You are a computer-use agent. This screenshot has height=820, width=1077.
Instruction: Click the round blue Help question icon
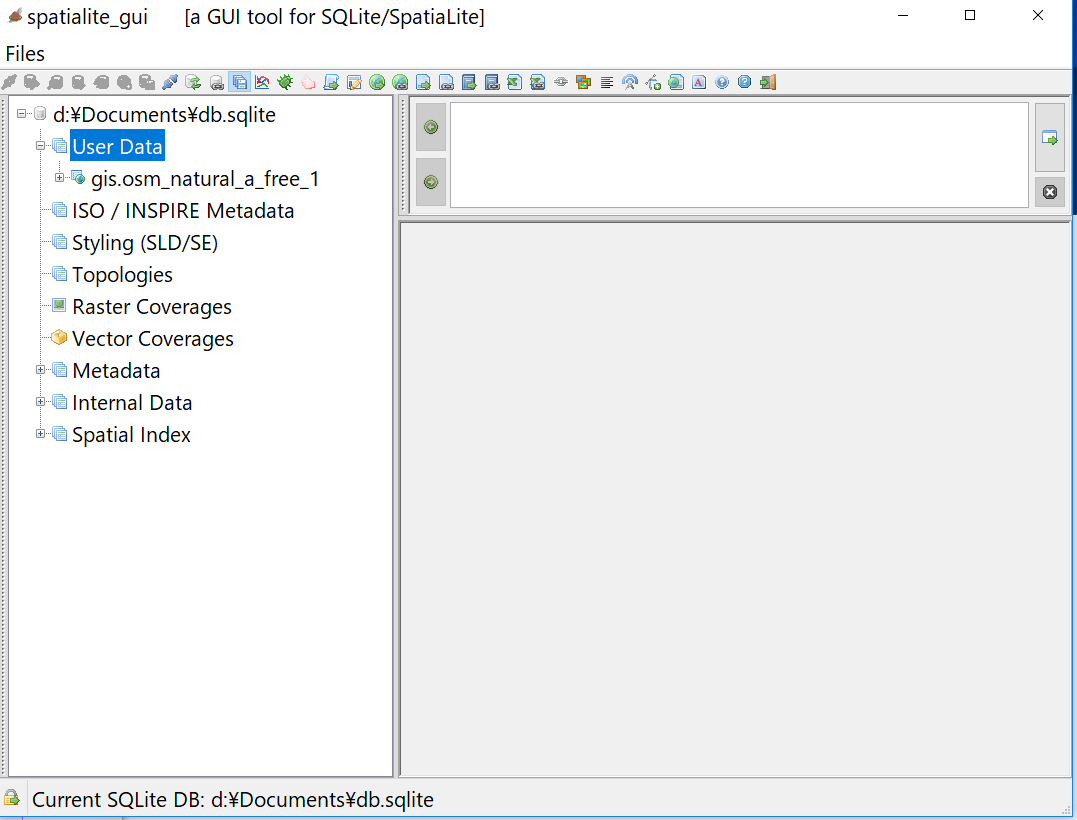722,82
